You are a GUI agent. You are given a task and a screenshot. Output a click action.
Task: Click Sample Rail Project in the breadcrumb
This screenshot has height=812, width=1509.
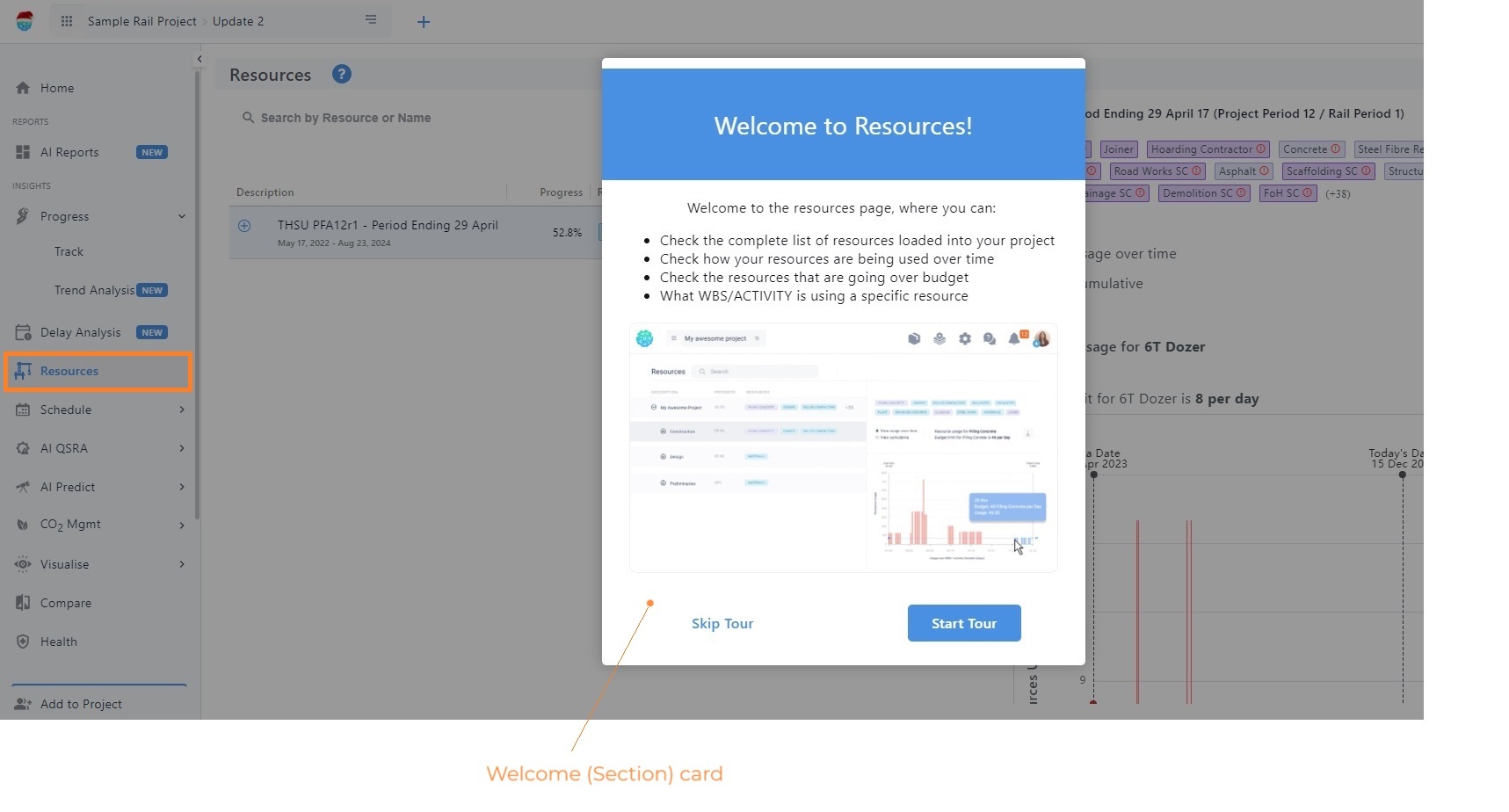click(142, 21)
